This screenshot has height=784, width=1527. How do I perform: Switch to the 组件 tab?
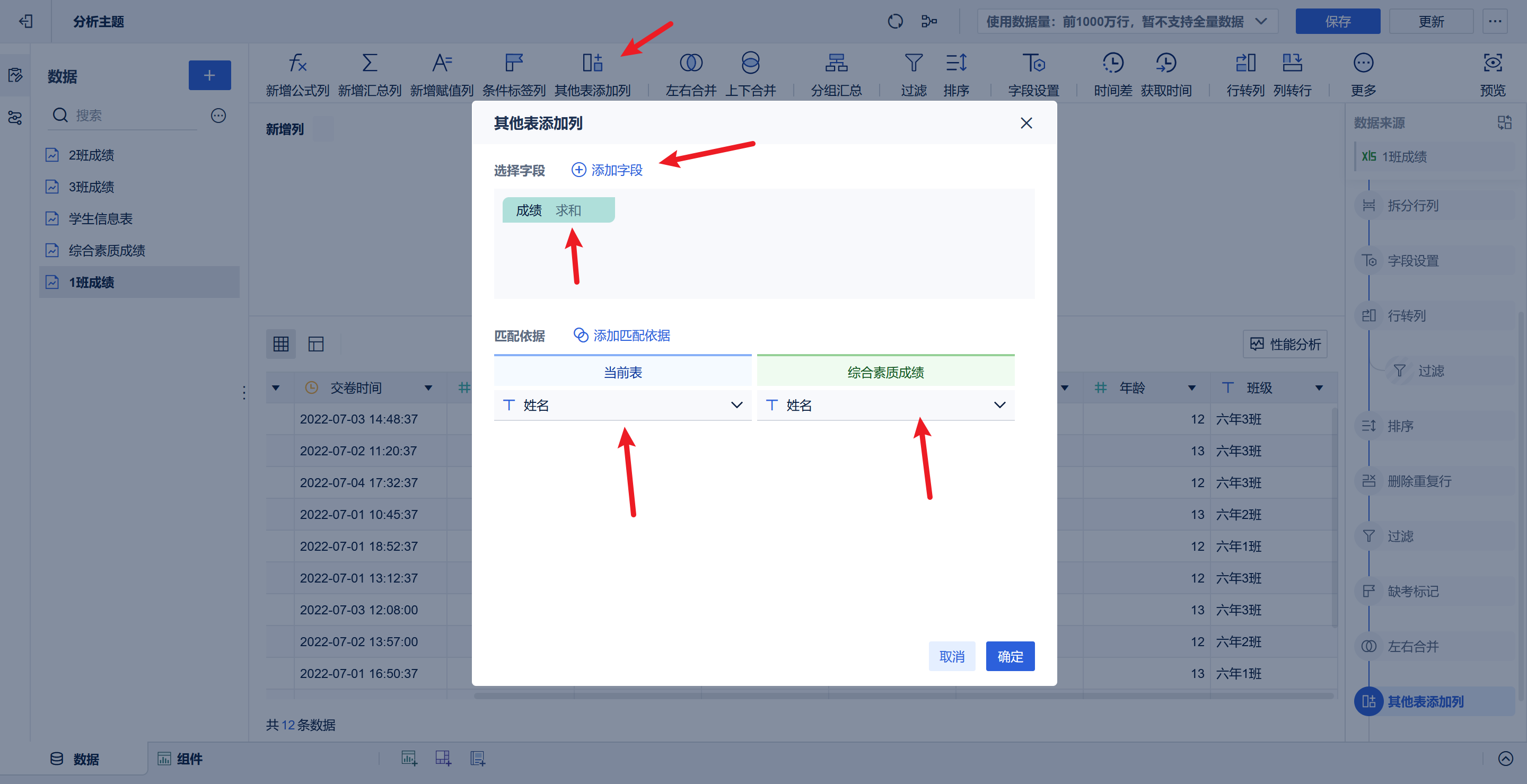click(189, 759)
